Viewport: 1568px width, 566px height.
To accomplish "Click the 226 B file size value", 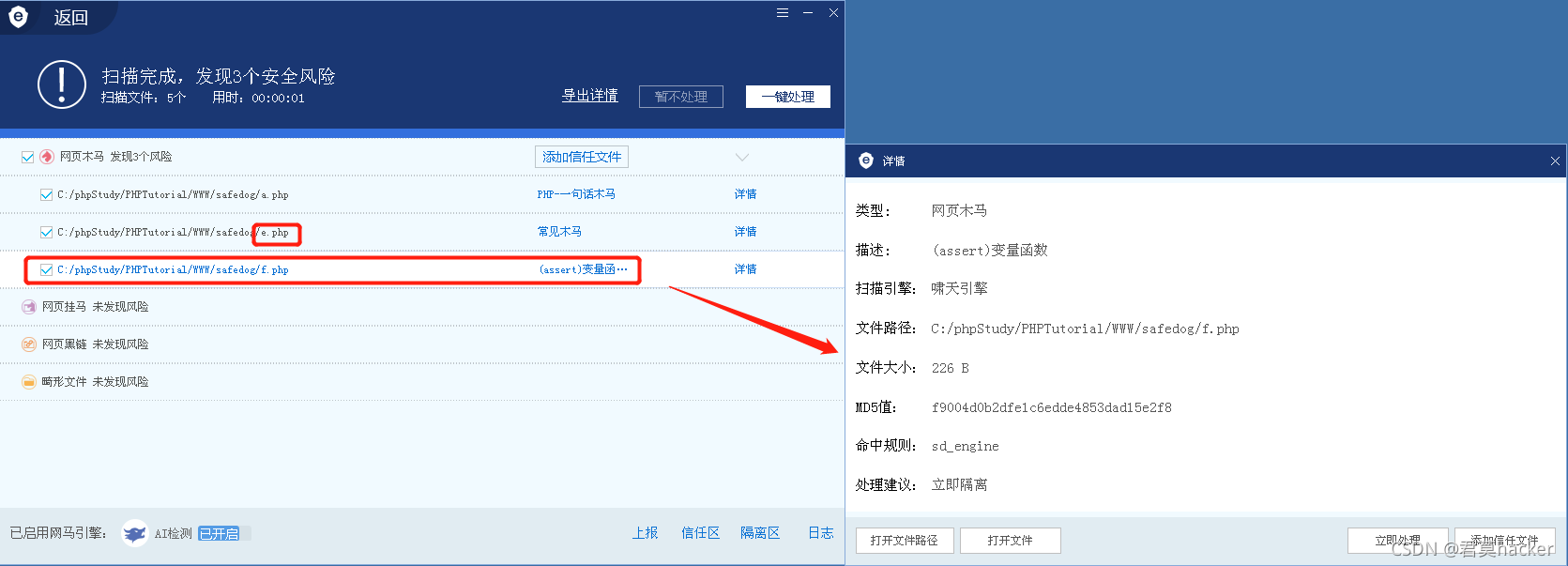I will [950, 368].
